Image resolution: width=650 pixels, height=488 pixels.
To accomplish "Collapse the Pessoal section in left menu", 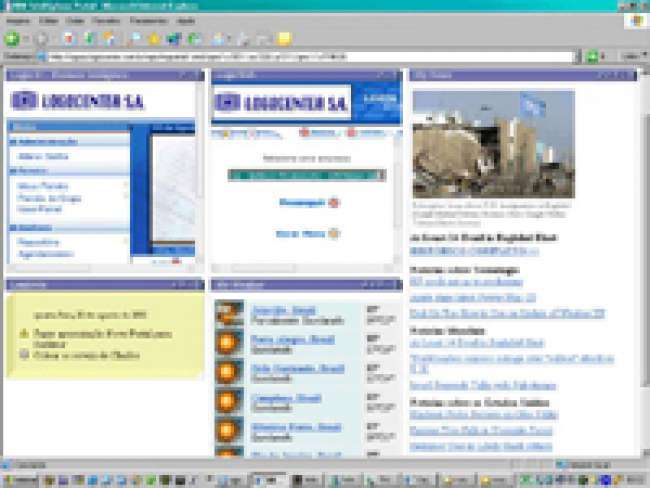I will [14, 171].
